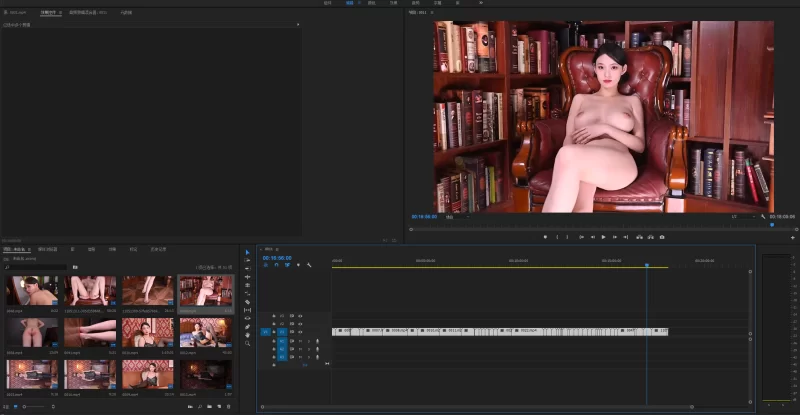Open the Program monitor button editor plus

792,237
